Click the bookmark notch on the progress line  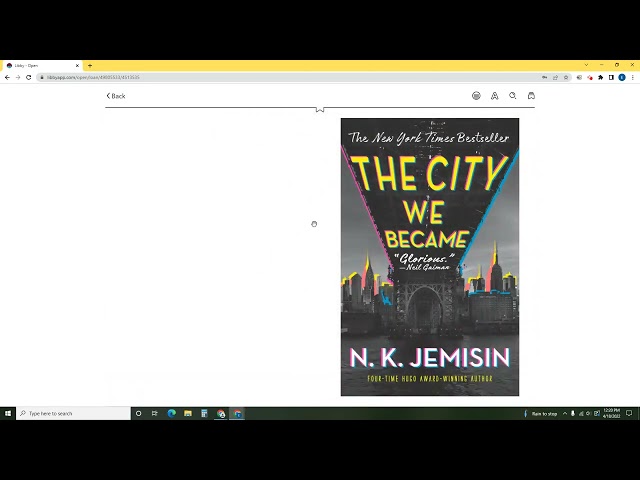[320, 109]
